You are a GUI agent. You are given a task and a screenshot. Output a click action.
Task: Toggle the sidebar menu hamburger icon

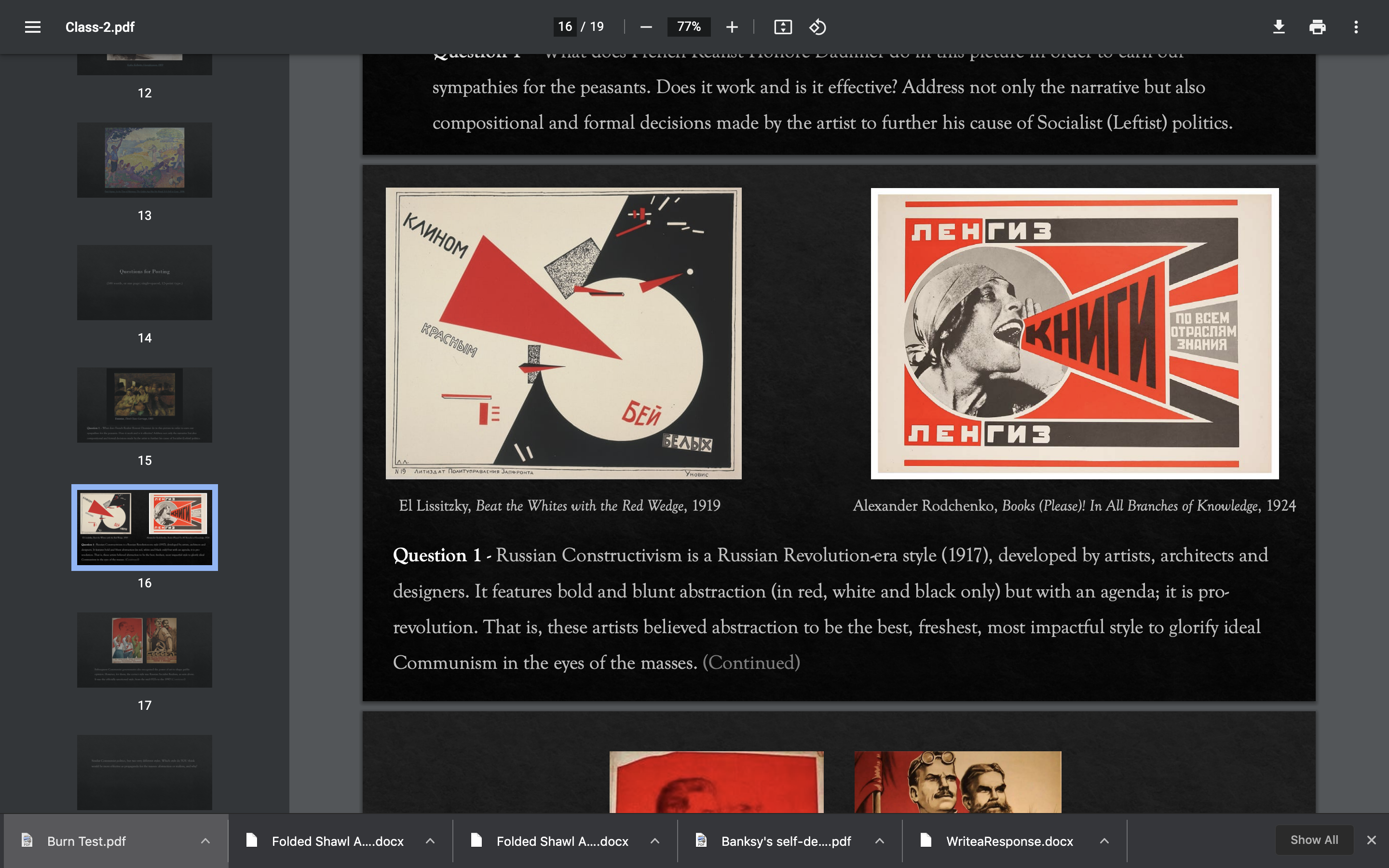tap(33, 27)
